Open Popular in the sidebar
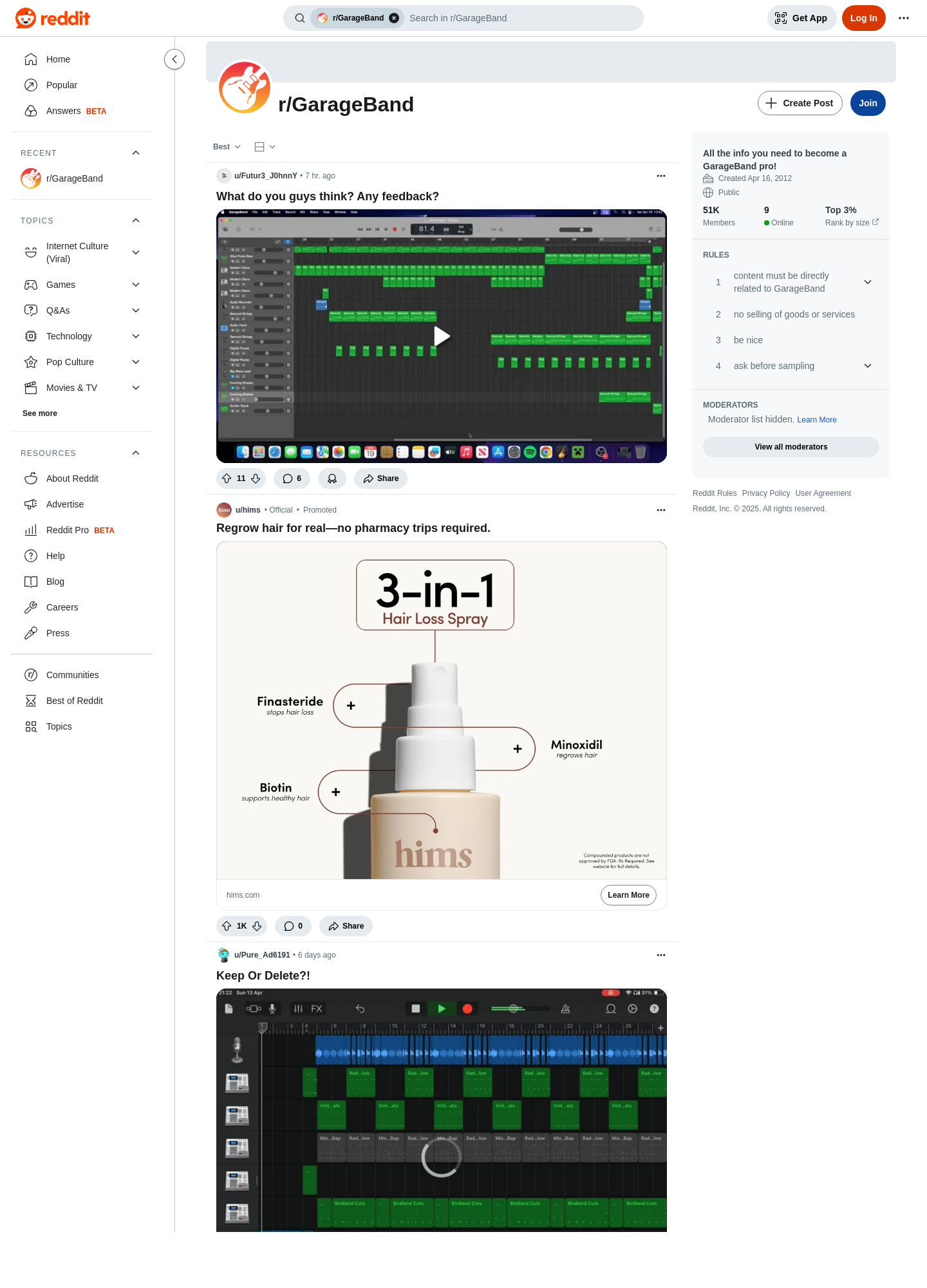The width and height of the screenshot is (927, 1288). tap(81, 85)
